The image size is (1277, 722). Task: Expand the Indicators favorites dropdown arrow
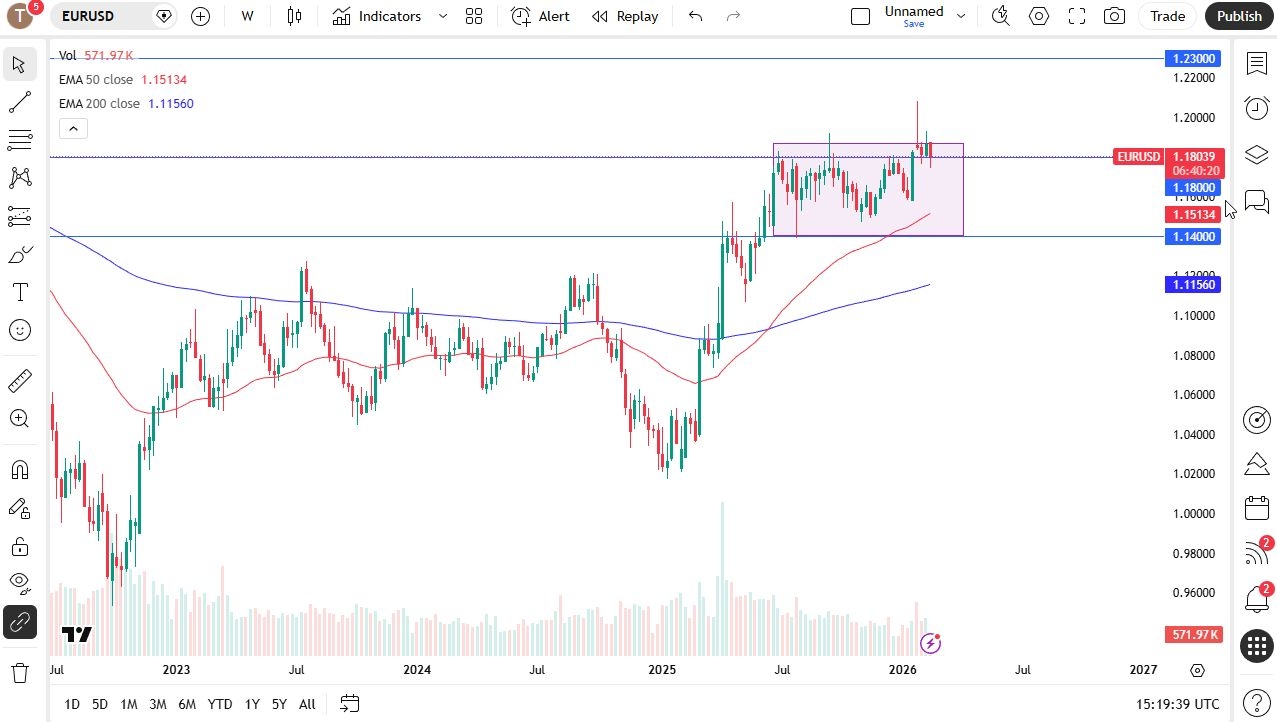[x=443, y=16]
